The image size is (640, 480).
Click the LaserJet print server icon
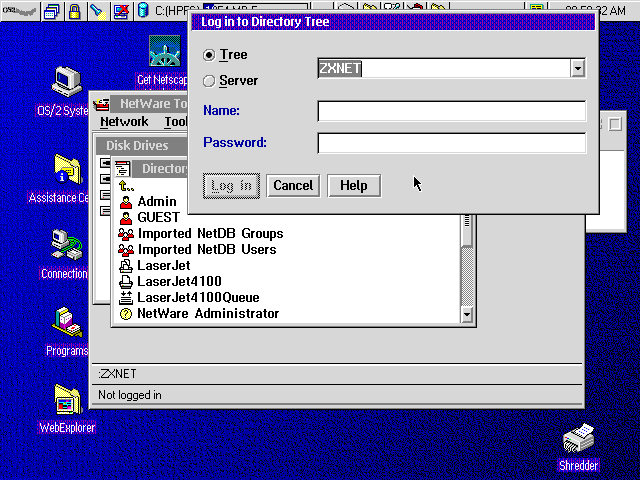point(126,266)
